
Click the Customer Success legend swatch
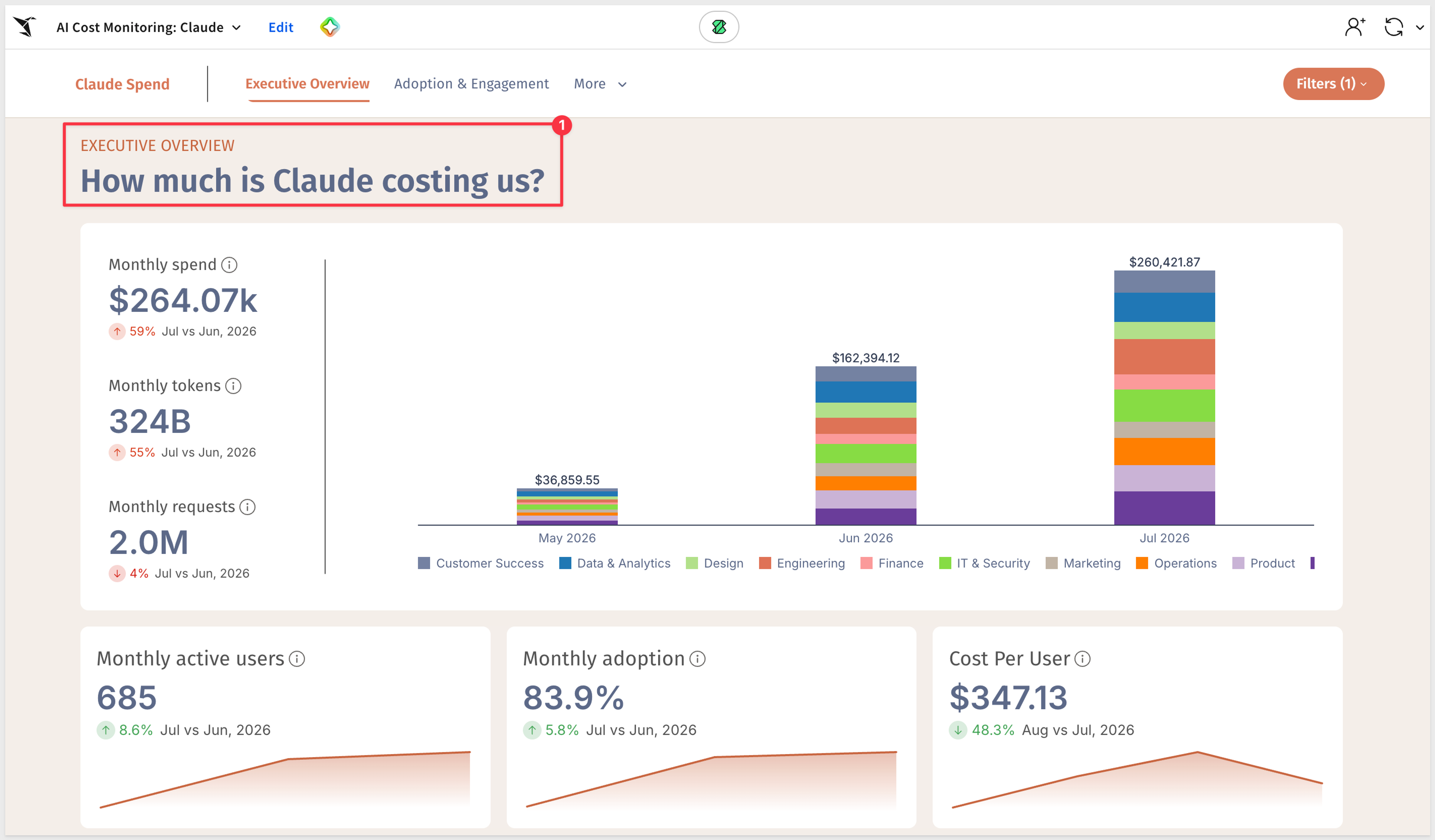[x=424, y=563]
